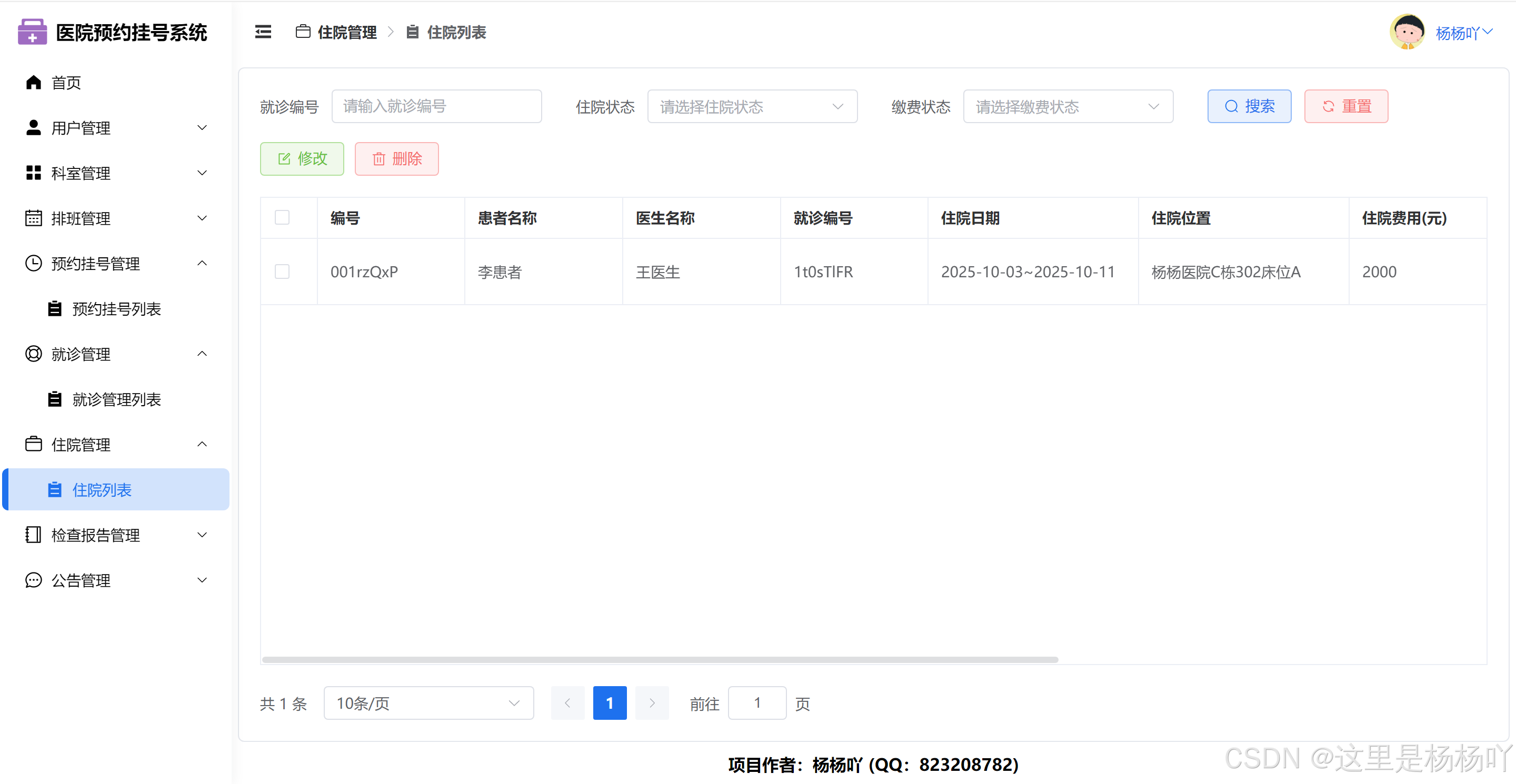
Task: Click the calendar icon for 排班管理
Action: (34, 218)
